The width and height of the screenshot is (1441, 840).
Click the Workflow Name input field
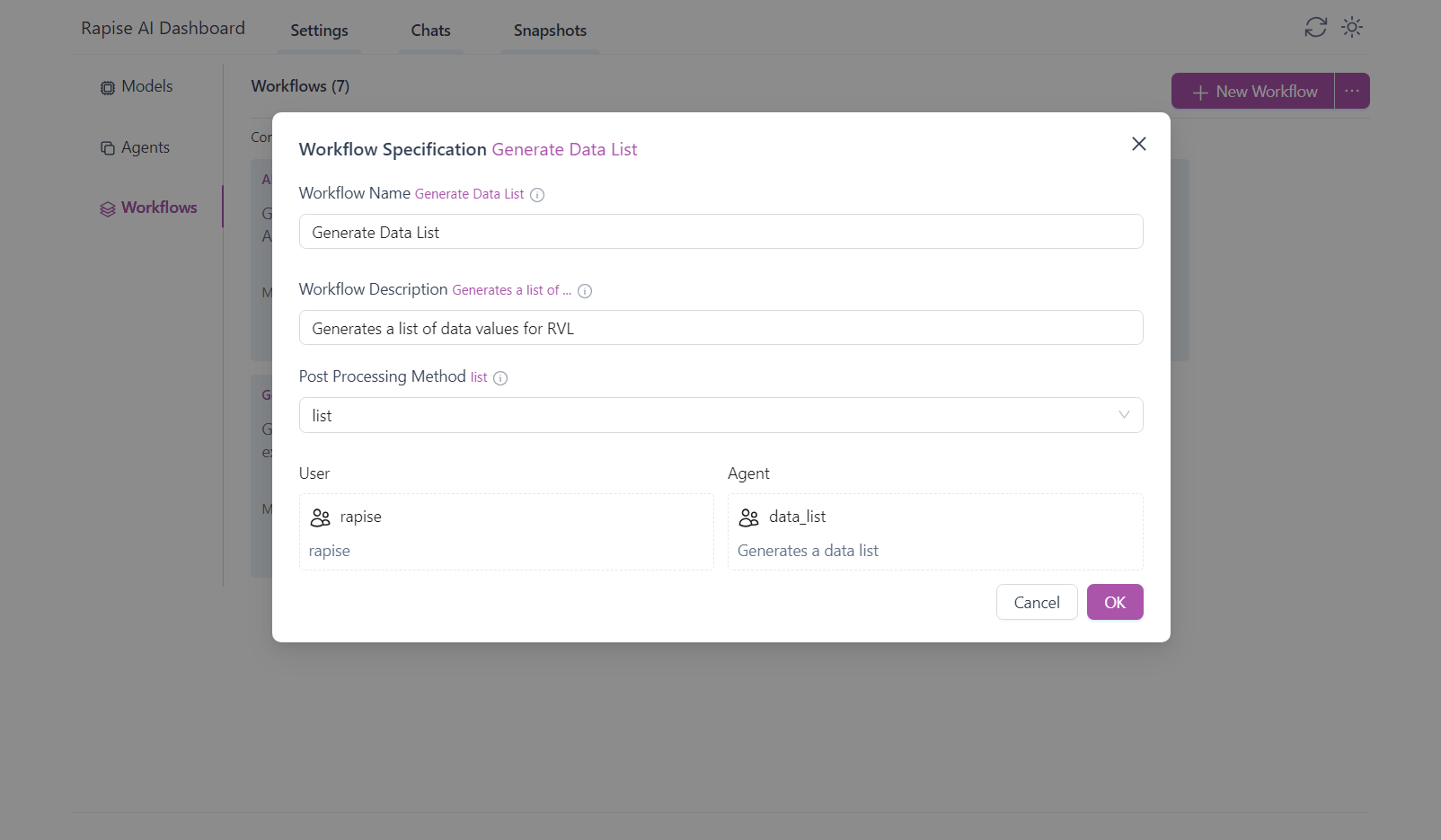[720, 232]
